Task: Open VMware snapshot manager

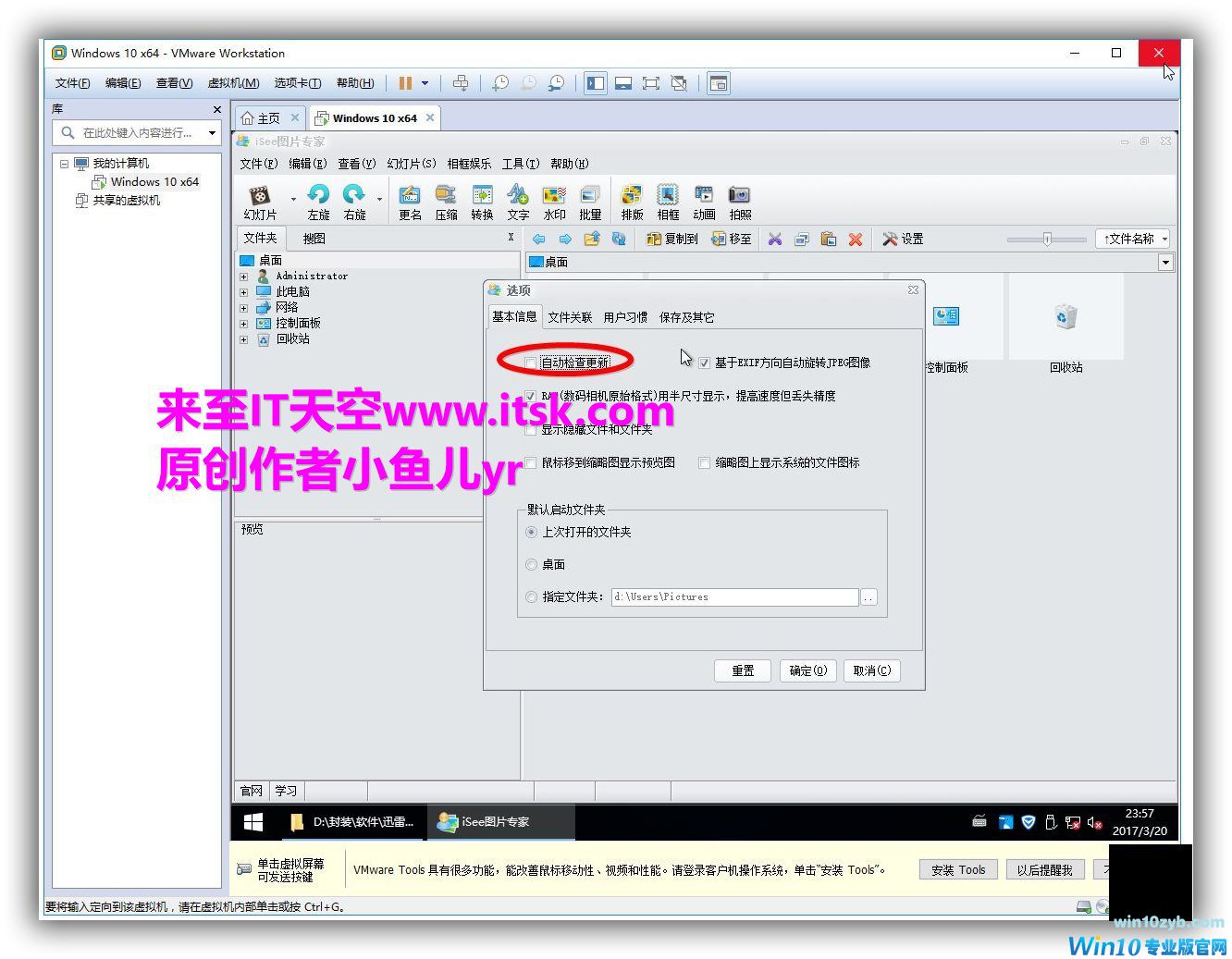Action: 556,83
